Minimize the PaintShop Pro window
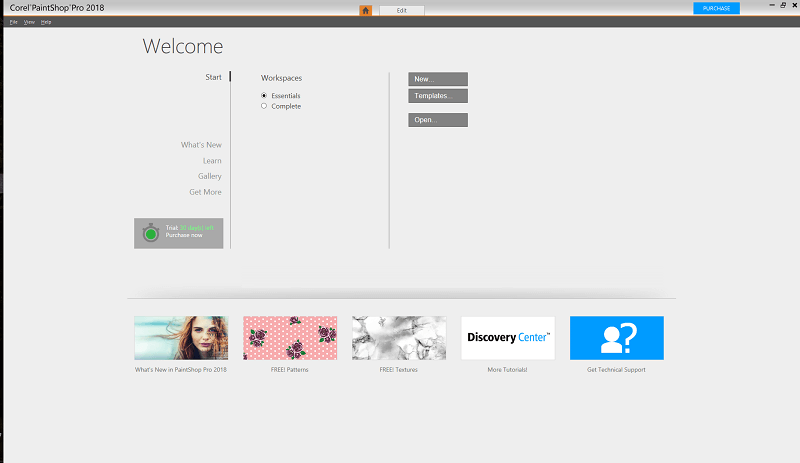 [772, 5]
